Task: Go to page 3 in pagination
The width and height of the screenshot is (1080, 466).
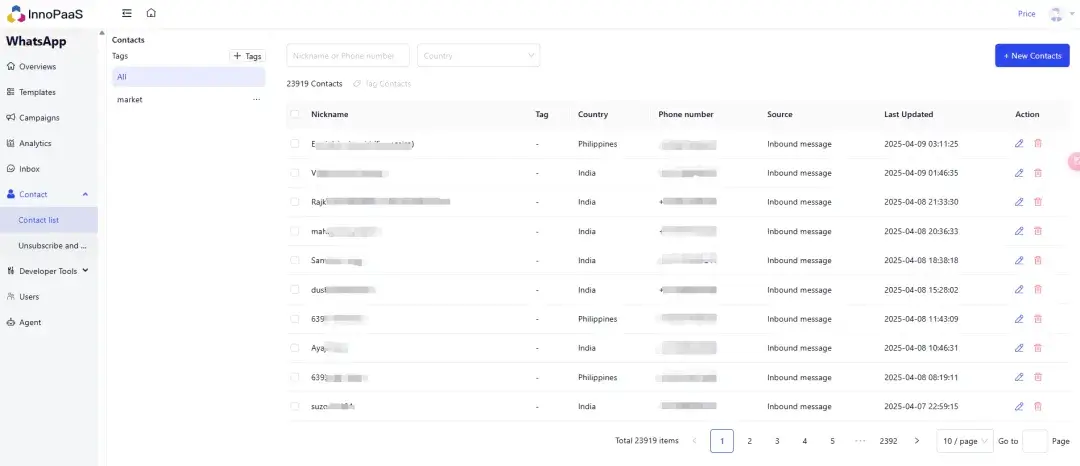Action: coord(777,441)
